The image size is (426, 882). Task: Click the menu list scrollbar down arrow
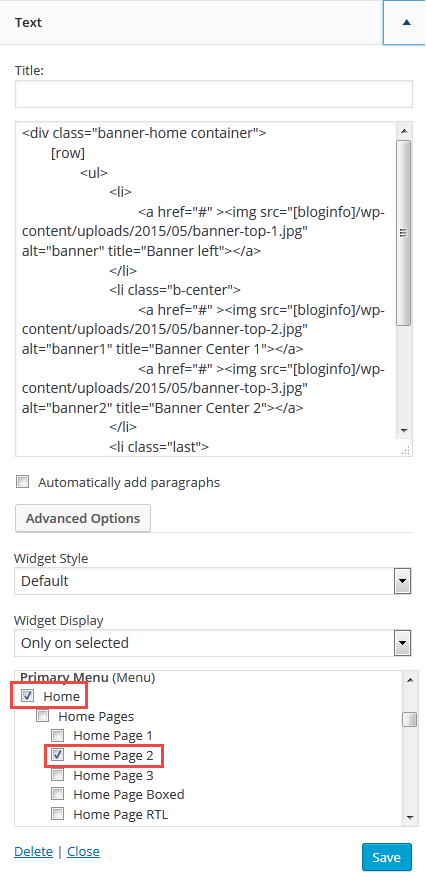tap(410, 817)
